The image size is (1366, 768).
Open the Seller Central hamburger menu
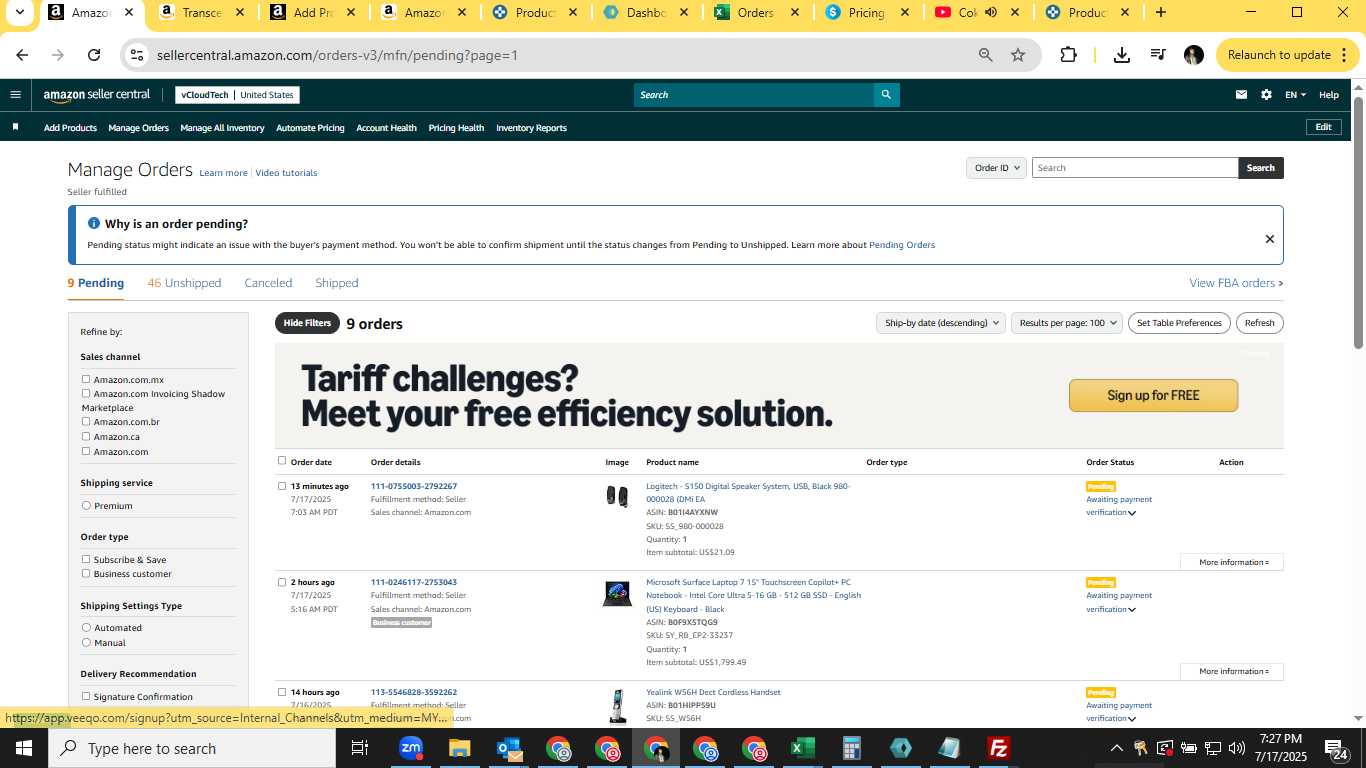15,95
